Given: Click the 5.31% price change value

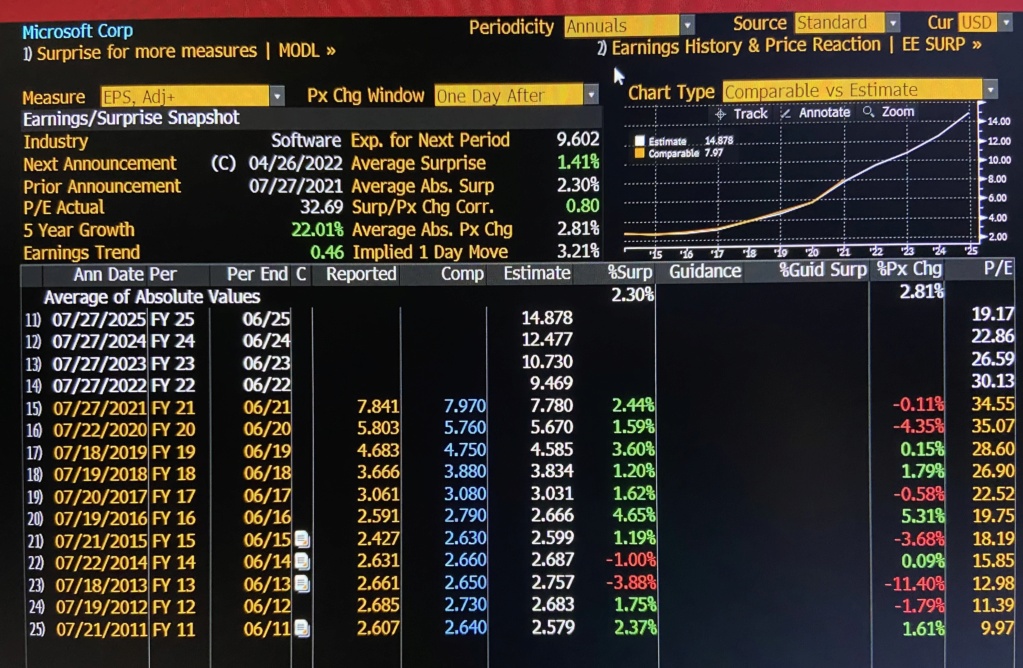Looking at the screenshot, I should 923,517.
